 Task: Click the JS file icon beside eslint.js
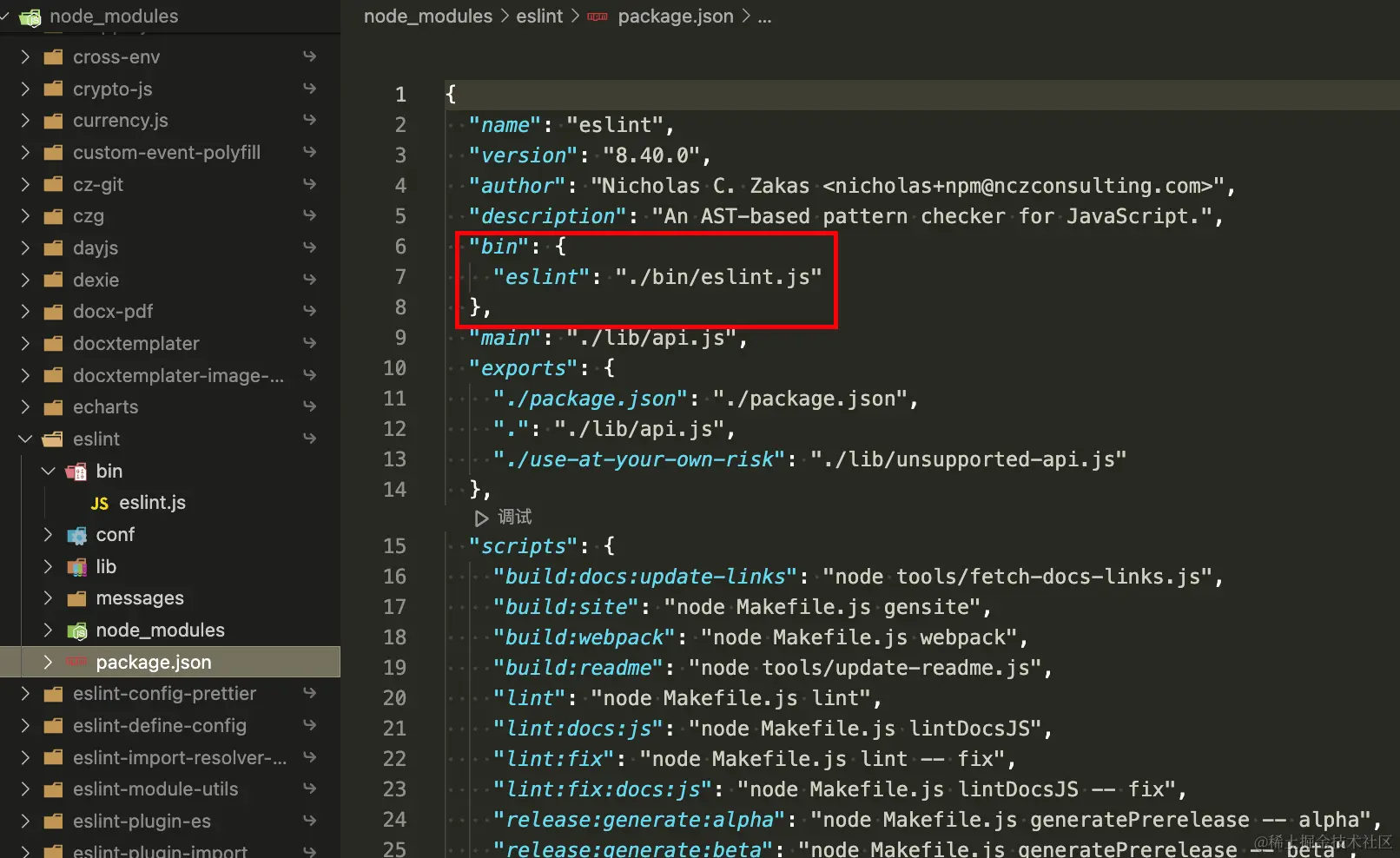[x=100, y=504]
